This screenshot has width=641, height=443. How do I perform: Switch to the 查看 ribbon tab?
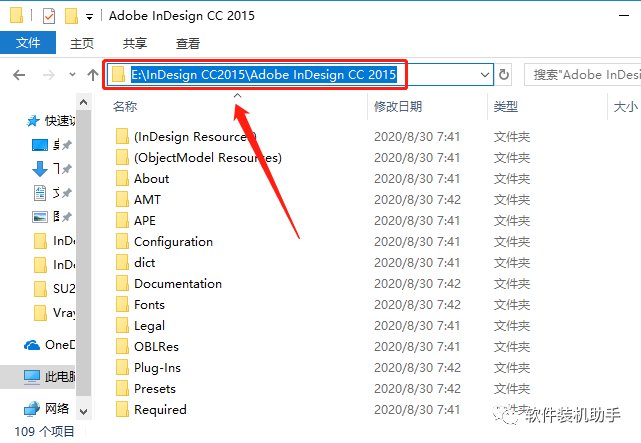click(x=188, y=43)
